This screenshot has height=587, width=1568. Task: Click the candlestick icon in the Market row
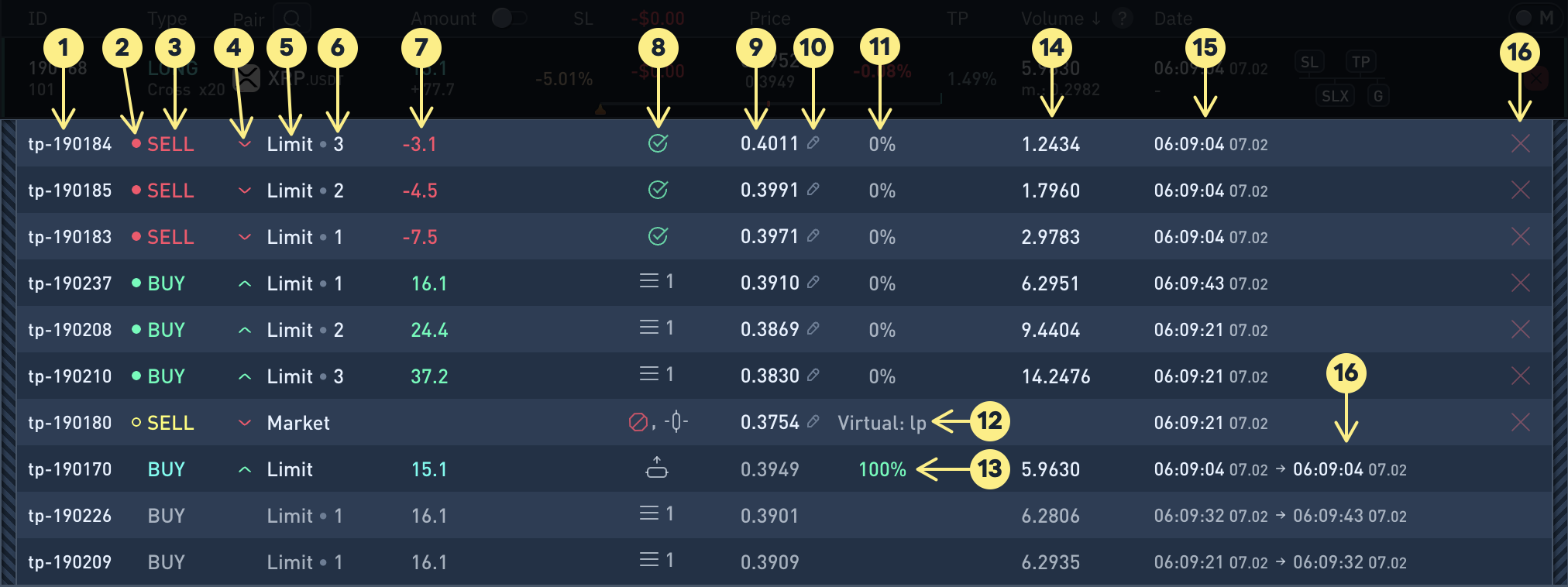[x=676, y=421]
